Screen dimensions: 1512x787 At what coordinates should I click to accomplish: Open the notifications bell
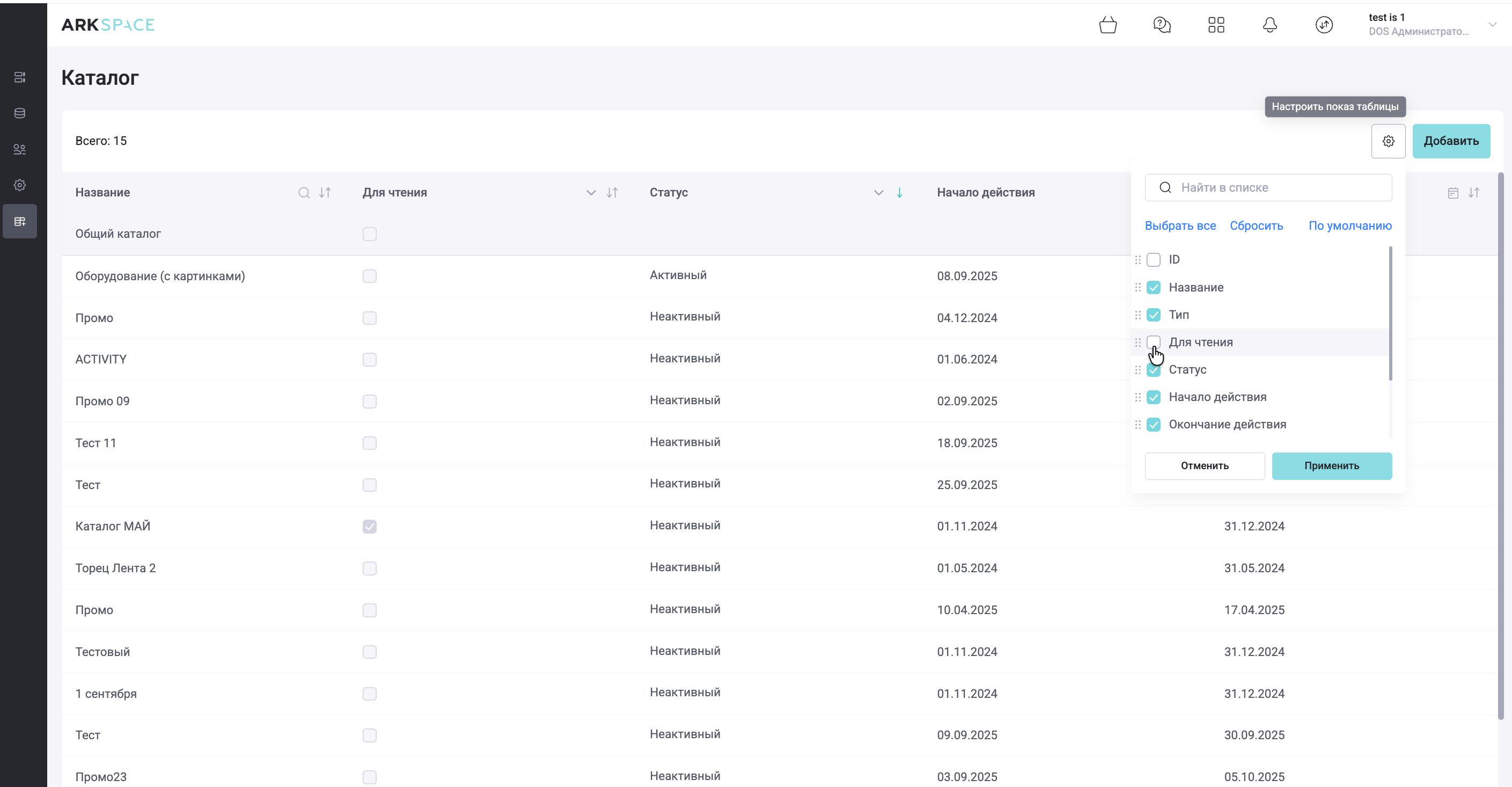[x=1269, y=25]
